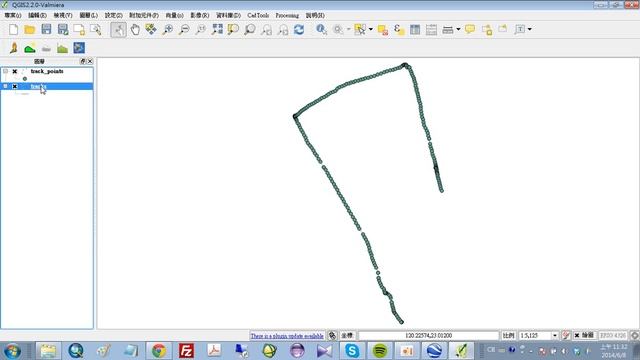
Task: Click the Save As floppy with pencil icon
Action: 63,29
